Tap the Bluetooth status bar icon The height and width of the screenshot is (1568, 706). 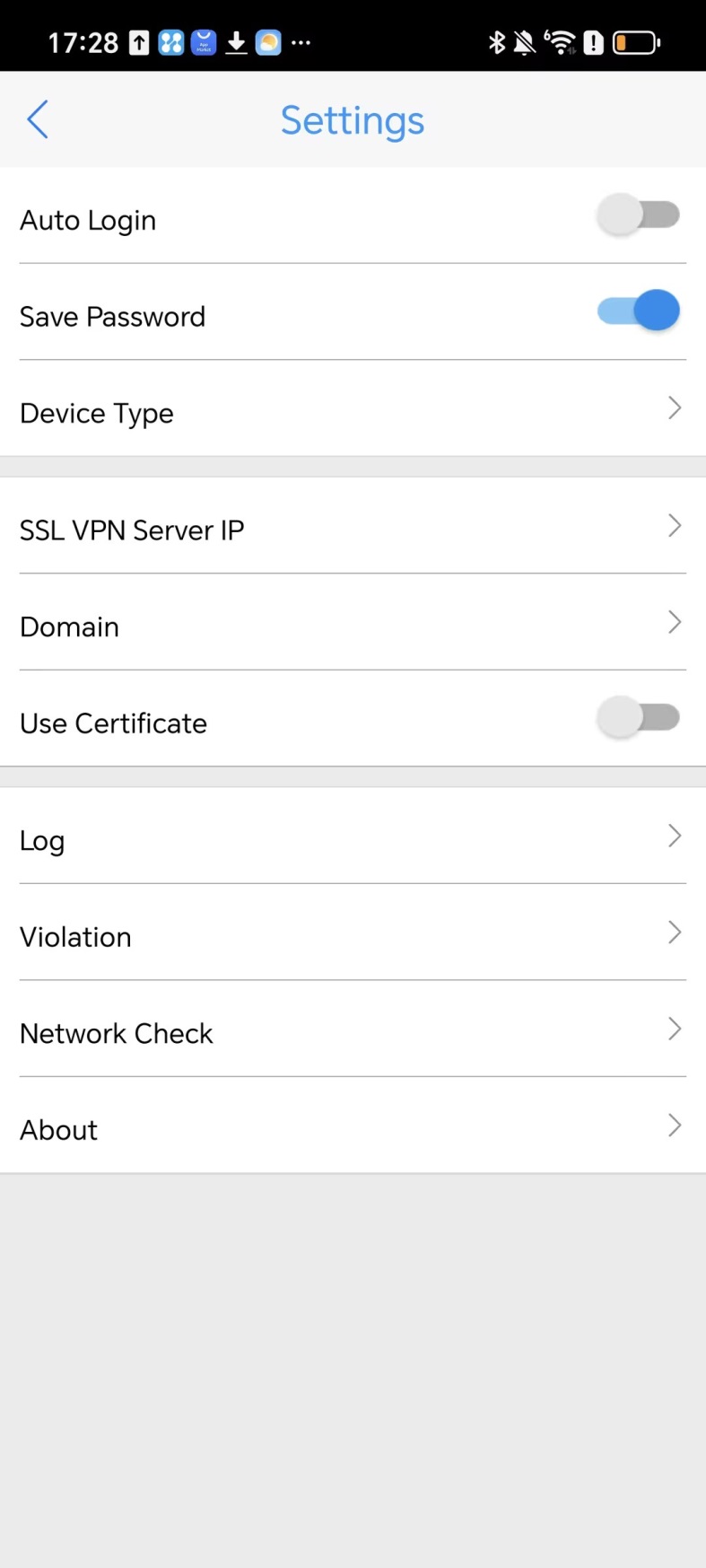[496, 42]
